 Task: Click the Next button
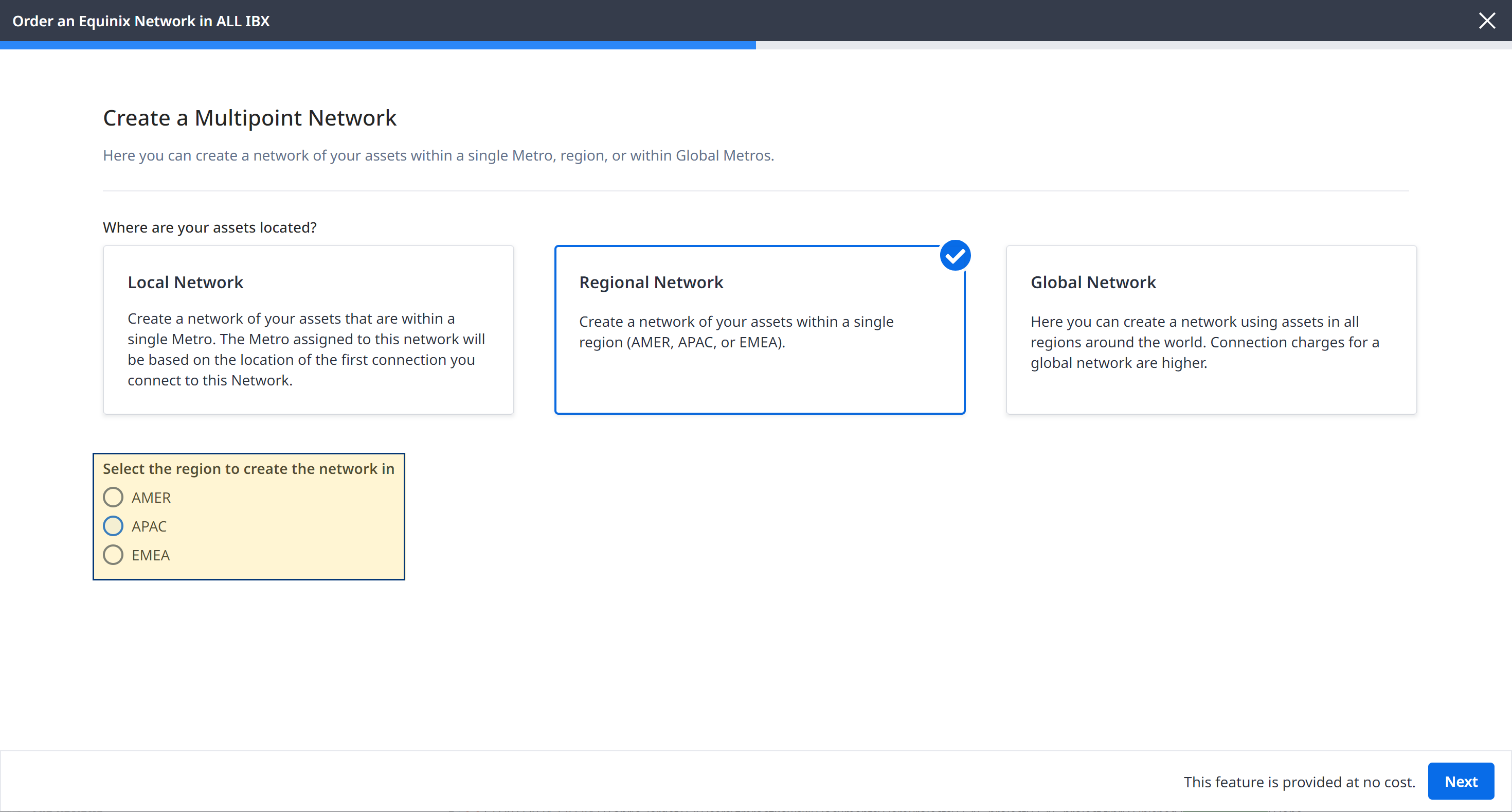coord(1461,782)
